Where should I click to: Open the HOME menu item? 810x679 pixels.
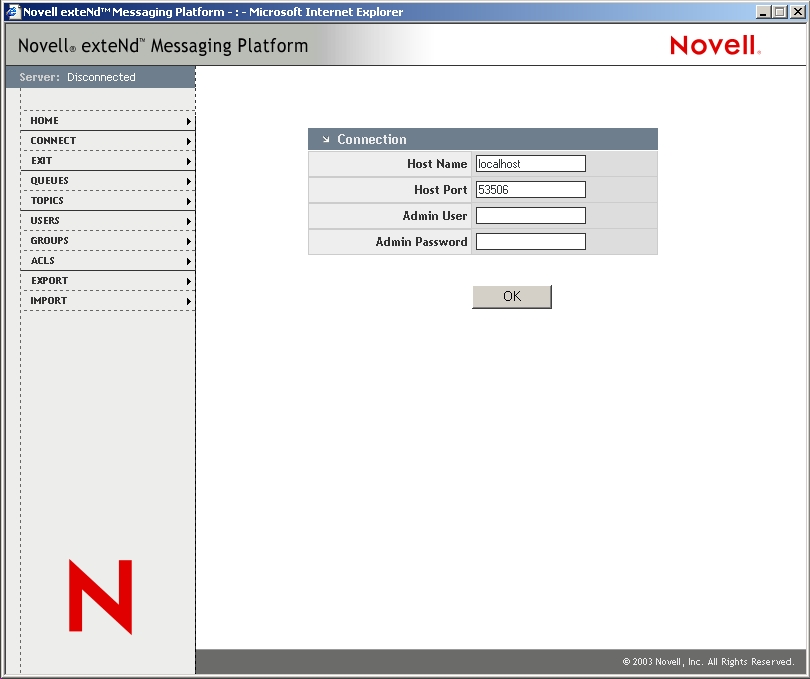[107, 121]
